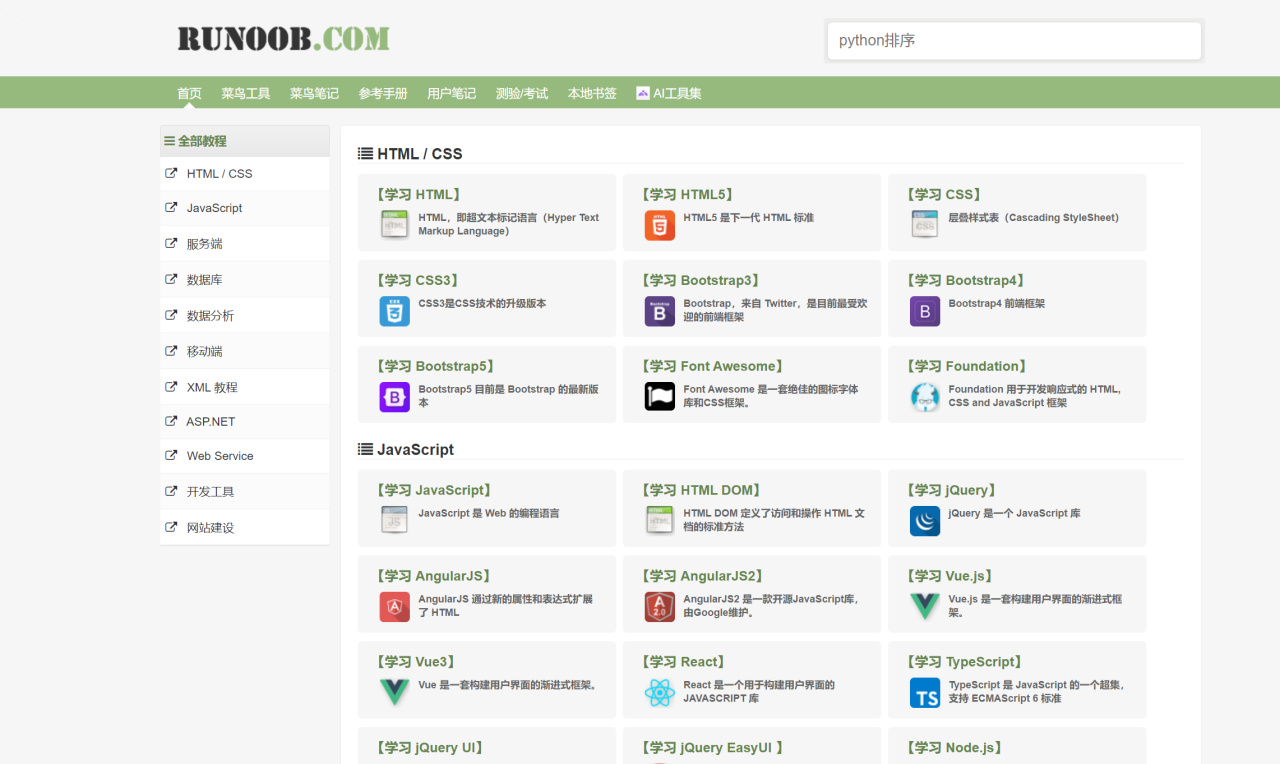Open the 【学习 Foundation】 tutorial link
Viewport: 1280px width, 764px height.
tap(968, 367)
